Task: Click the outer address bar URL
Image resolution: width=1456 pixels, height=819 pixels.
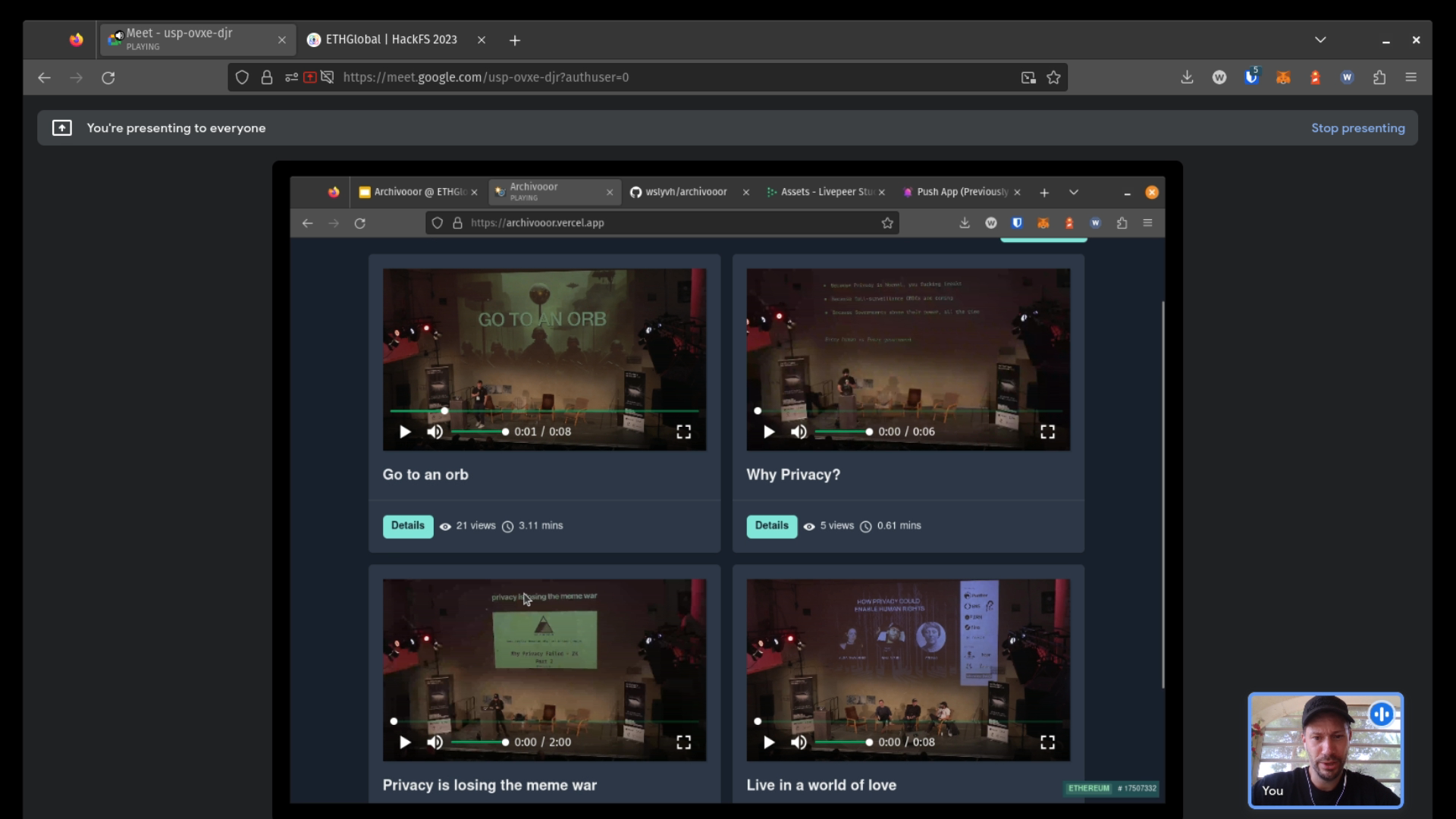Action: coord(485,77)
